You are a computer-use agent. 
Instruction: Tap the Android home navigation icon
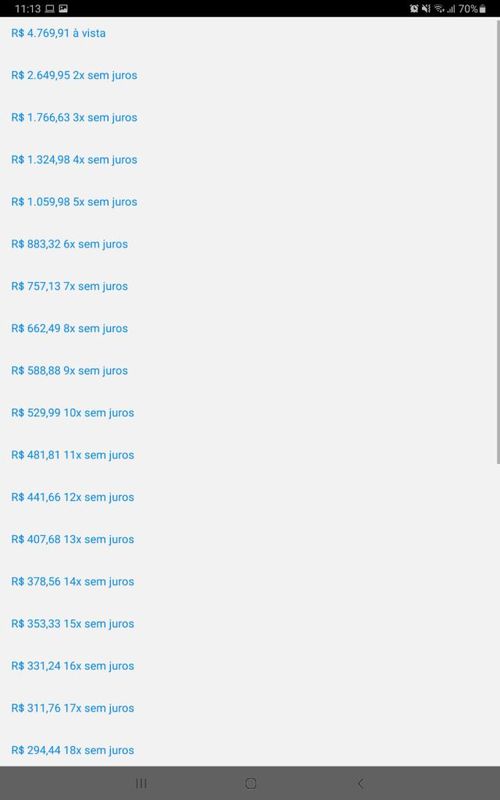[x=251, y=783]
